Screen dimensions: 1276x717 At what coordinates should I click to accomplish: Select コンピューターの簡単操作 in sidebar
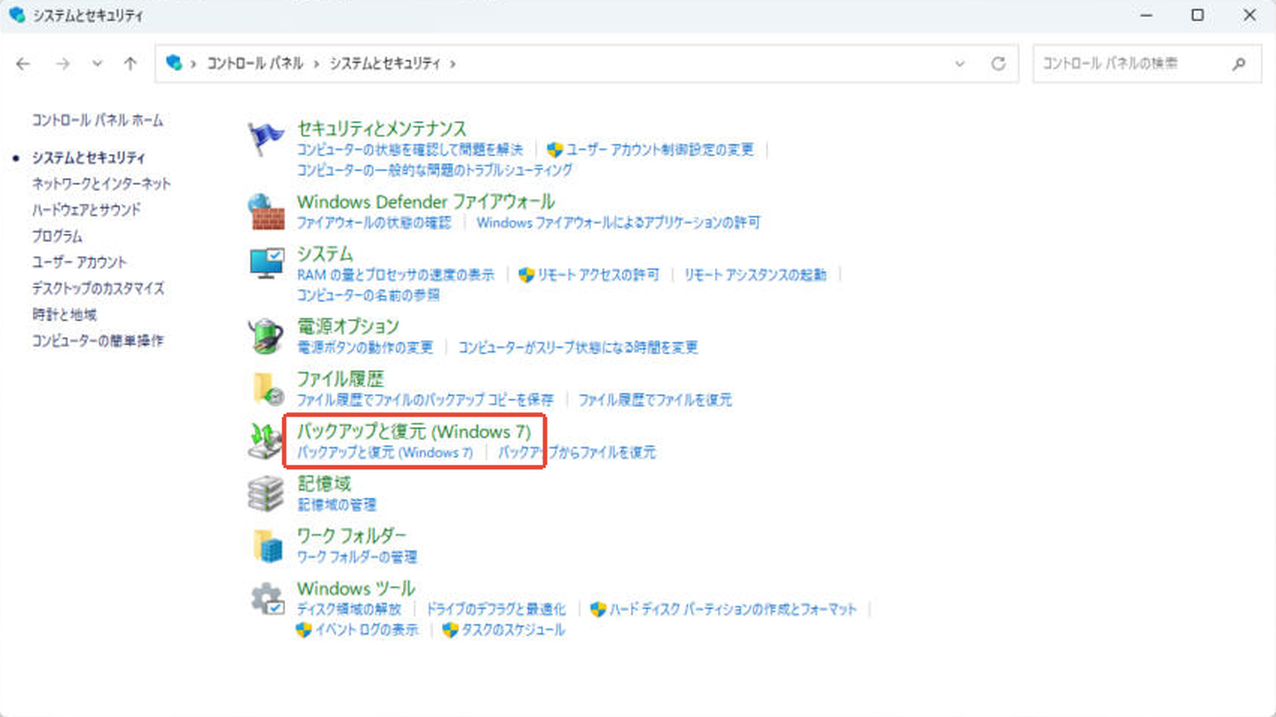pos(97,340)
